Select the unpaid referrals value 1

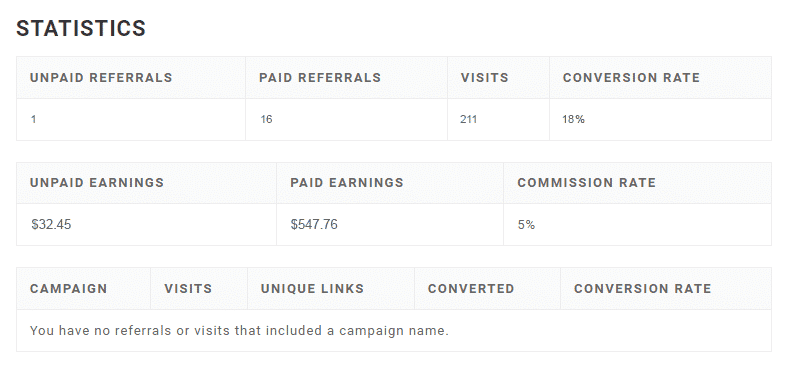pyautogui.click(x=33, y=120)
